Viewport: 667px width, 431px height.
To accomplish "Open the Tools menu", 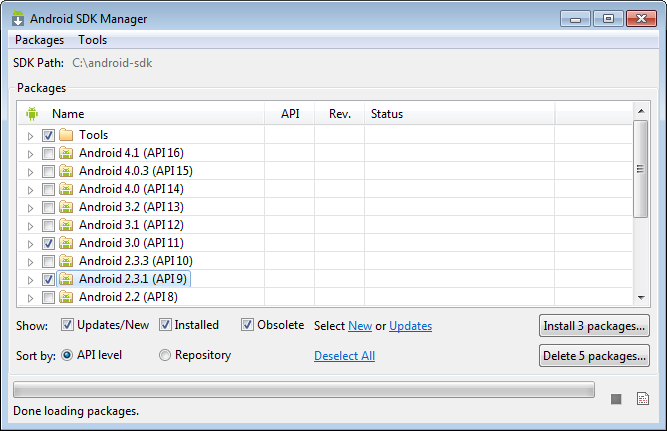I will pyautogui.click(x=92, y=40).
